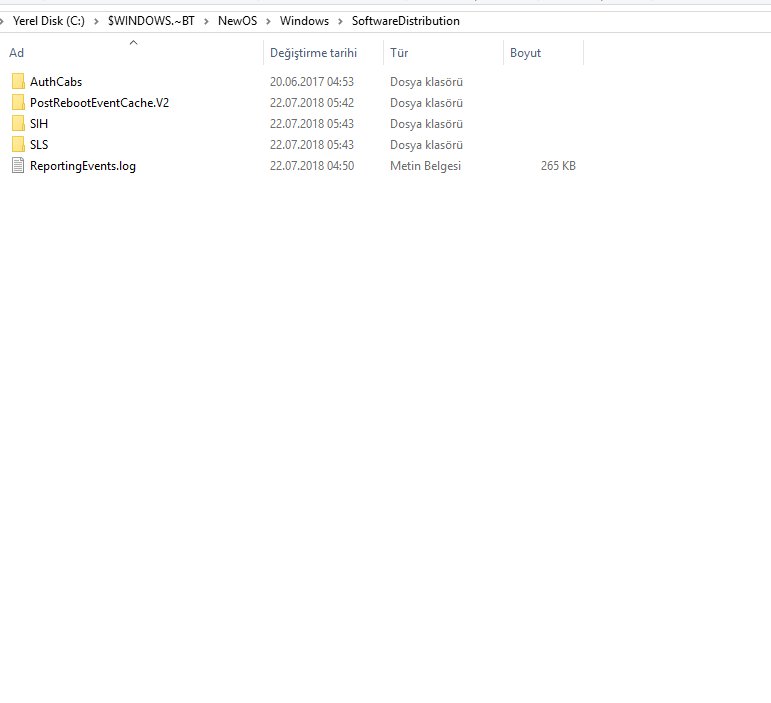Expand chevron after Windows breadcrumb
This screenshot has height=703, width=771.
(340, 21)
